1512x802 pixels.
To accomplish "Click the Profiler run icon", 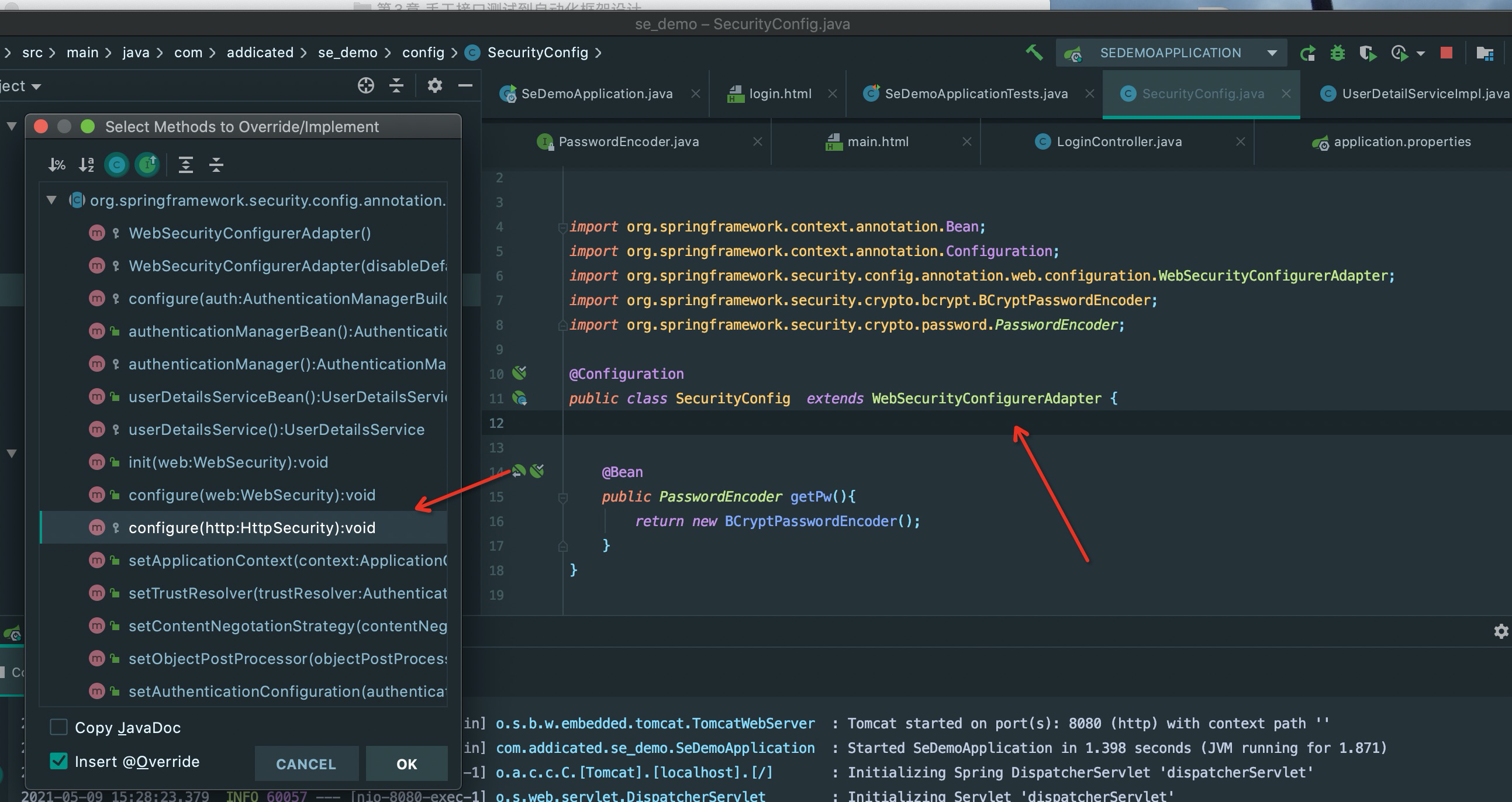I will pyautogui.click(x=1399, y=53).
